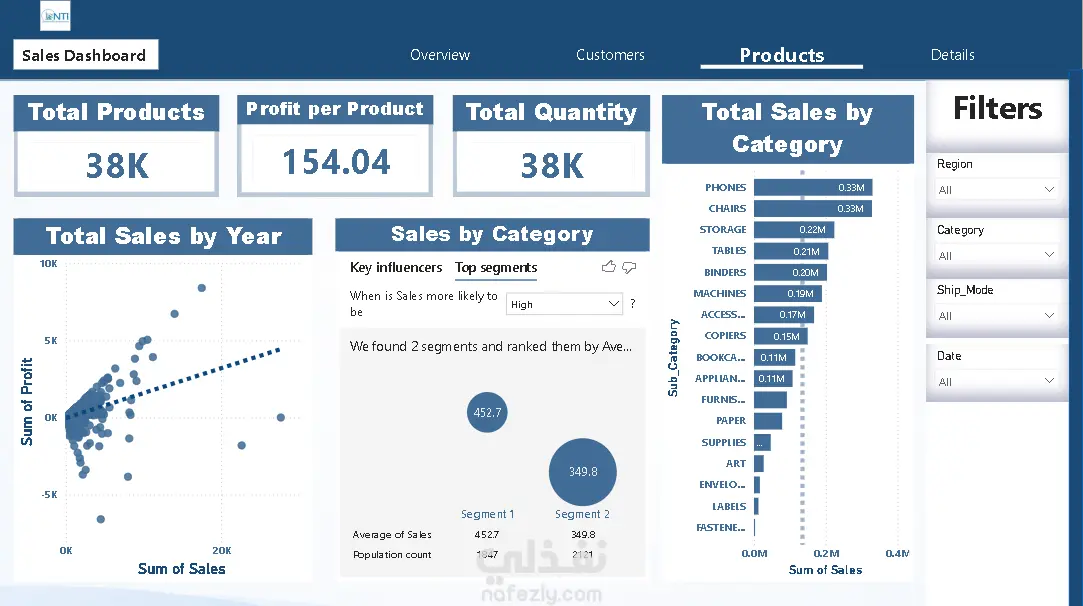Screen dimensions: 1083x606
Task: Click the Segment 1 bubble 452.7
Action: (487, 412)
